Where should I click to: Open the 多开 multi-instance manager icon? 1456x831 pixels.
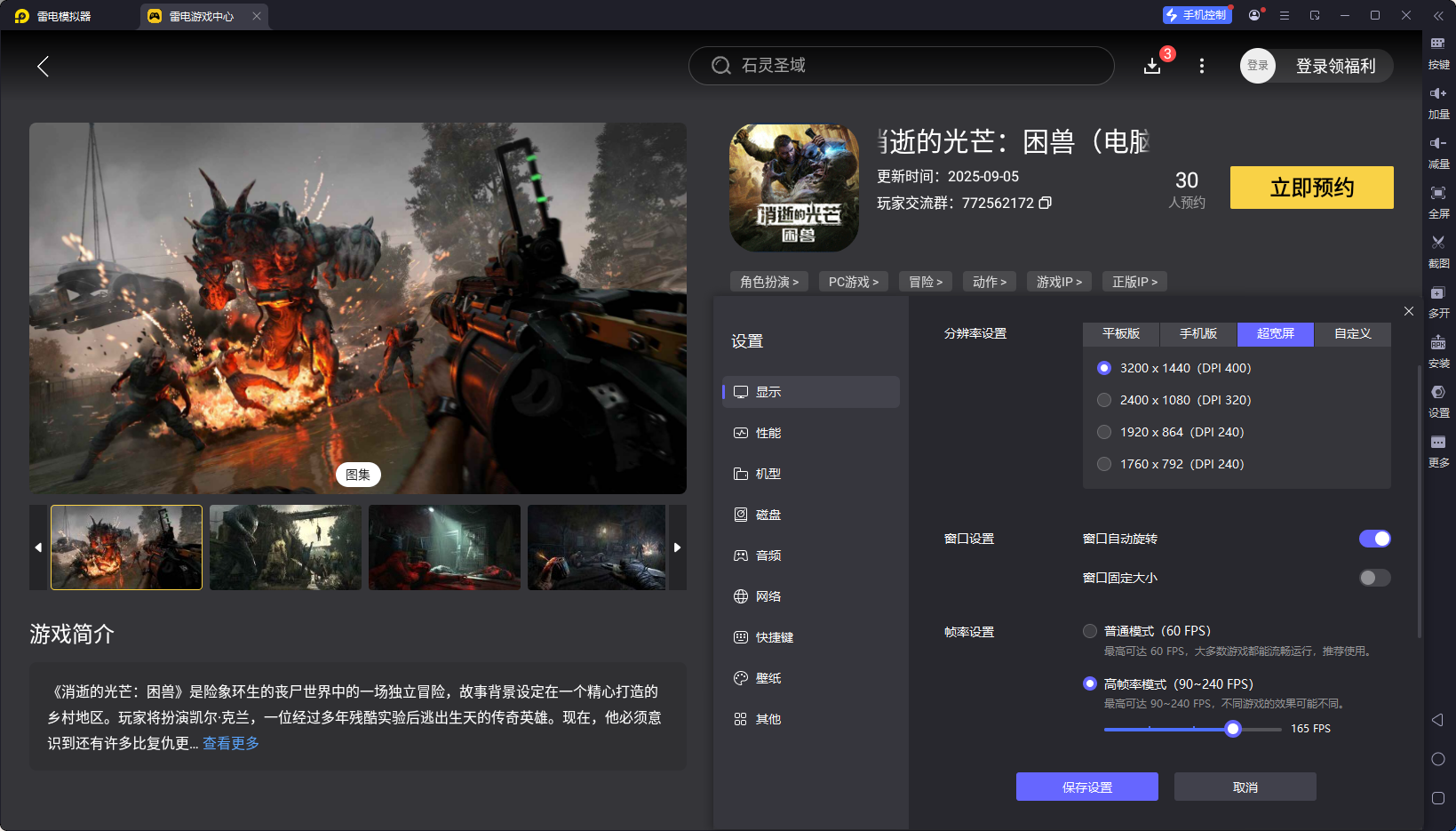pyautogui.click(x=1439, y=301)
